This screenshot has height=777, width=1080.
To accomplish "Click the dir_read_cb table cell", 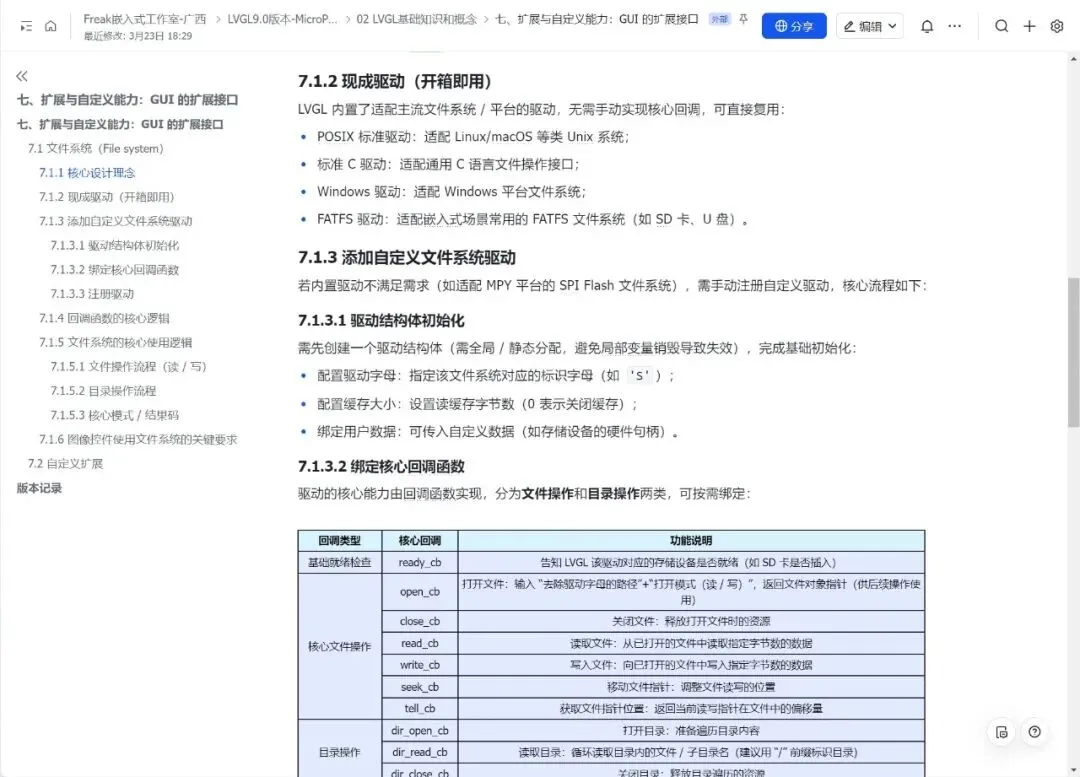I will (x=419, y=752).
